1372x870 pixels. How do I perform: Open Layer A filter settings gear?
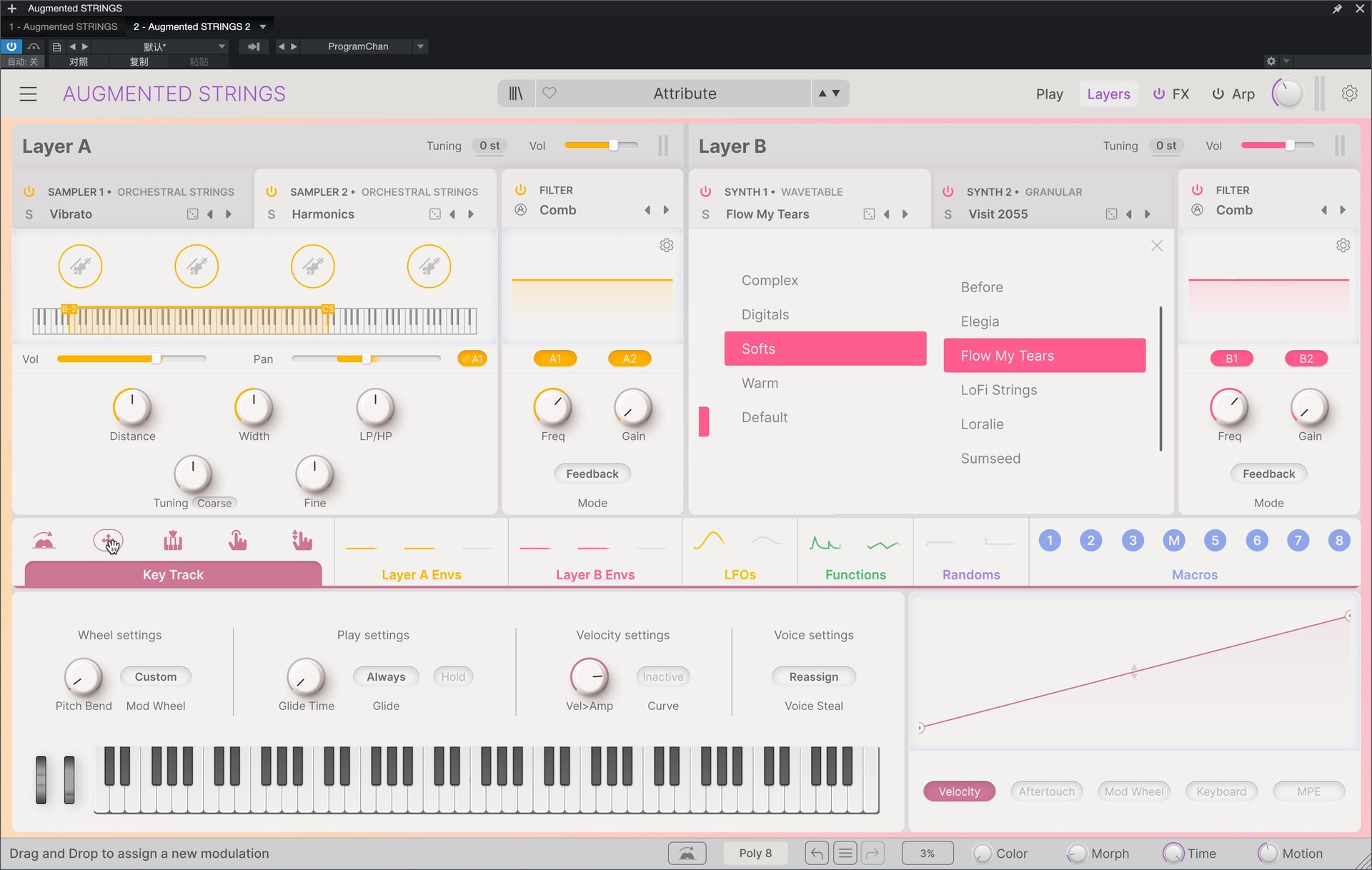666,245
